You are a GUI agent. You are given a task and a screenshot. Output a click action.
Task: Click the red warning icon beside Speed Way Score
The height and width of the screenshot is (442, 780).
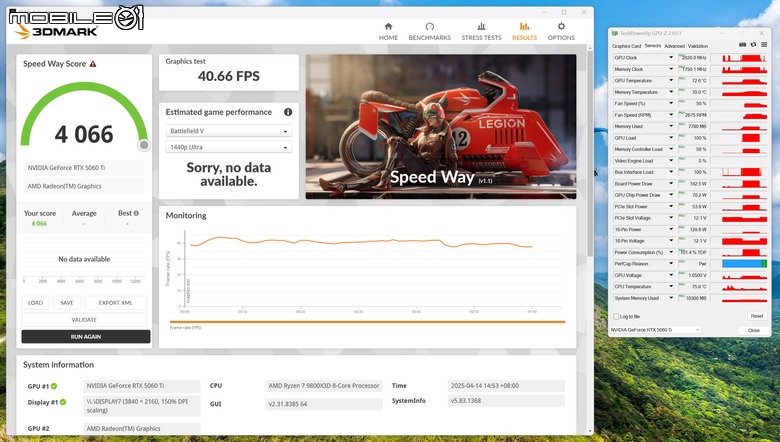point(93,64)
